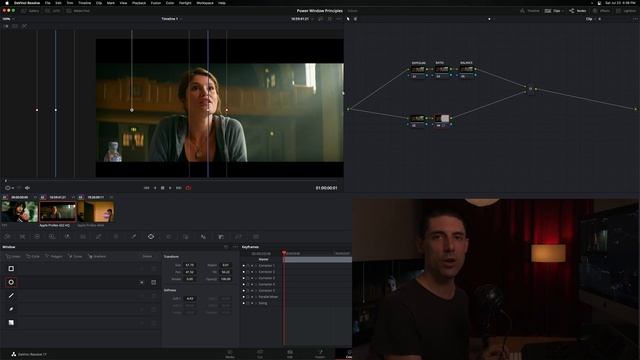Open the Sizing palette
The image size is (640, 360).
point(238,237)
